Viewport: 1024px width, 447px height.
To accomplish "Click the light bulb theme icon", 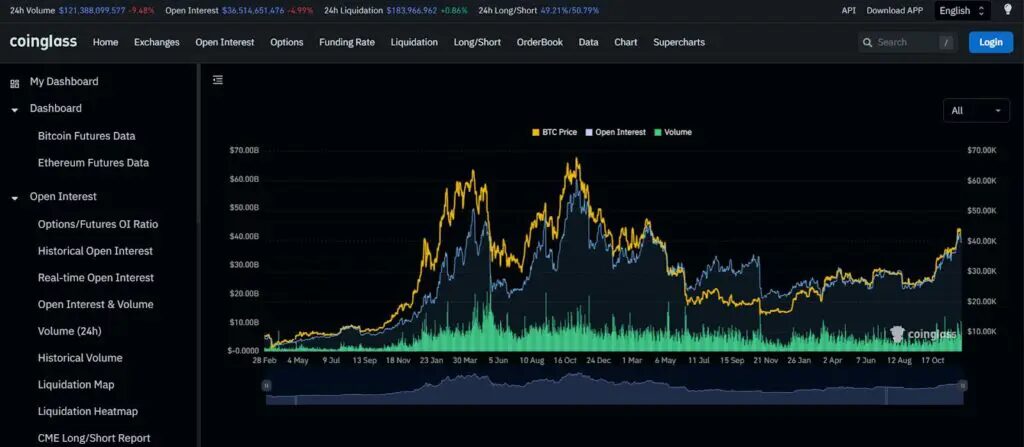I will [1007, 10].
